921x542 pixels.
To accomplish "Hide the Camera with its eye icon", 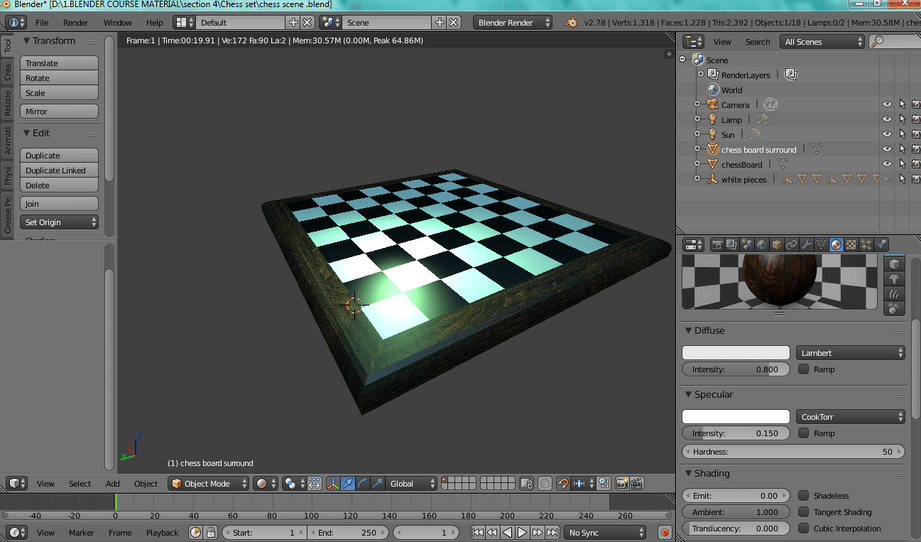I will 886,105.
